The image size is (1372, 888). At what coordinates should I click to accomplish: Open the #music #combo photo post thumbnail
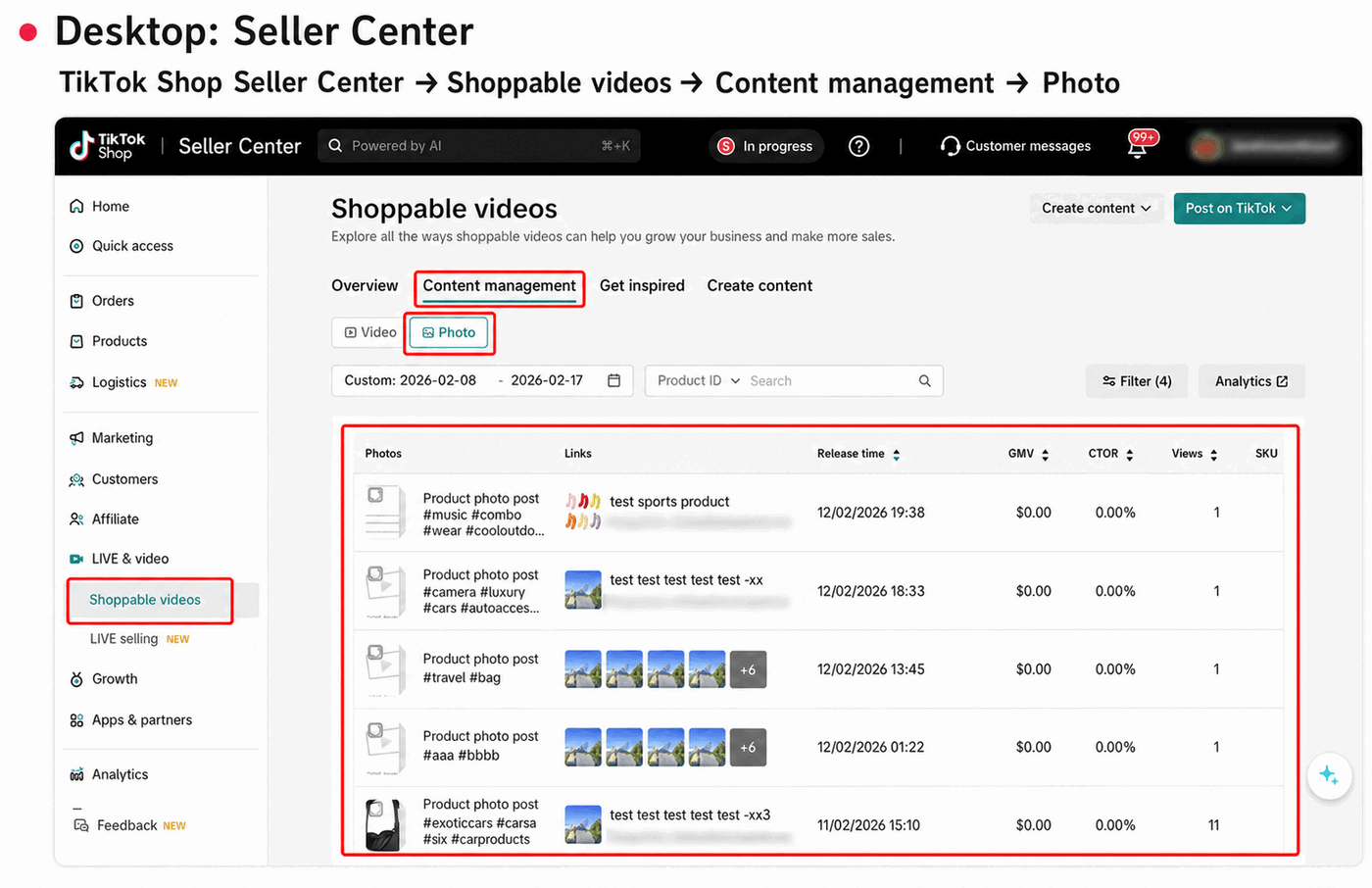tap(385, 513)
